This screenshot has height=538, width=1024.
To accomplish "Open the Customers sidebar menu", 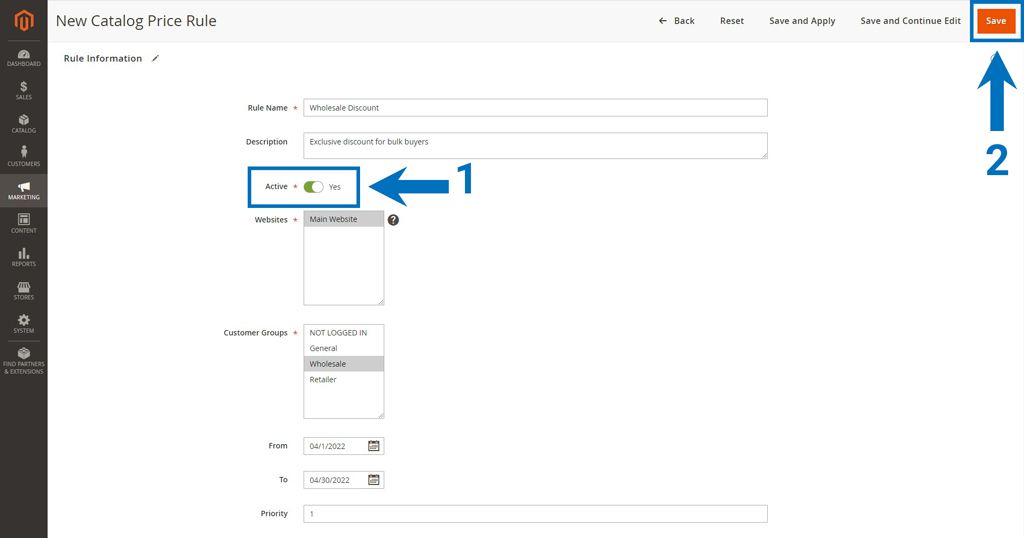I will 24,157.
